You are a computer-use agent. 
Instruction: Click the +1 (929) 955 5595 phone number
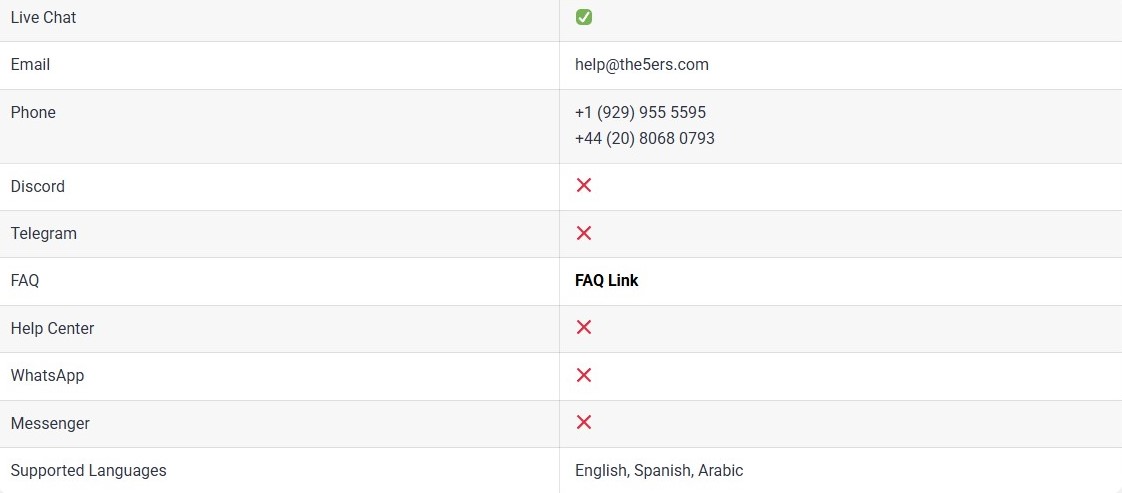coord(640,112)
